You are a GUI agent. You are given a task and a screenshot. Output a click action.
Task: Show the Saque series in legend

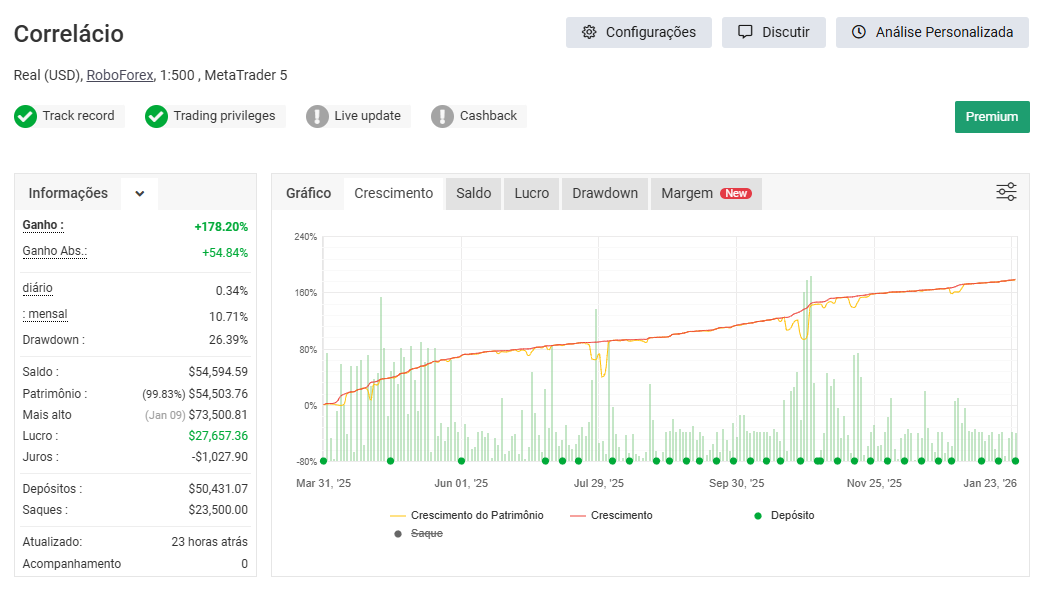click(x=419, y=534)
